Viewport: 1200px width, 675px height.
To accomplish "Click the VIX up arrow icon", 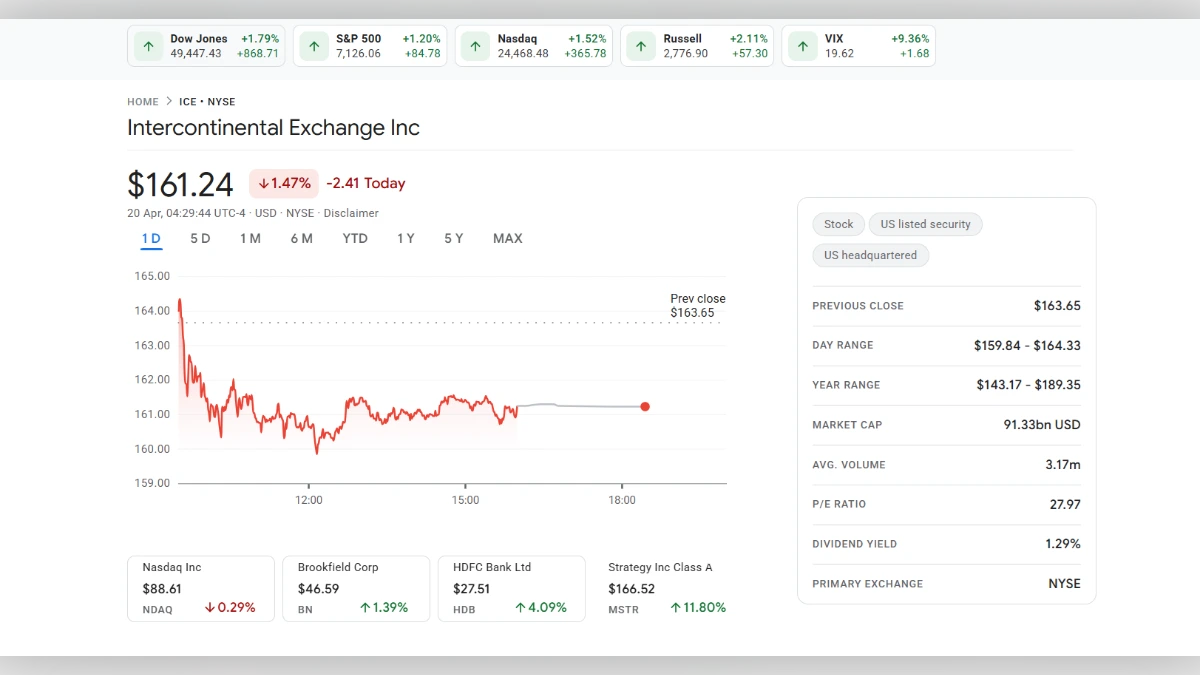I will 803,45.
